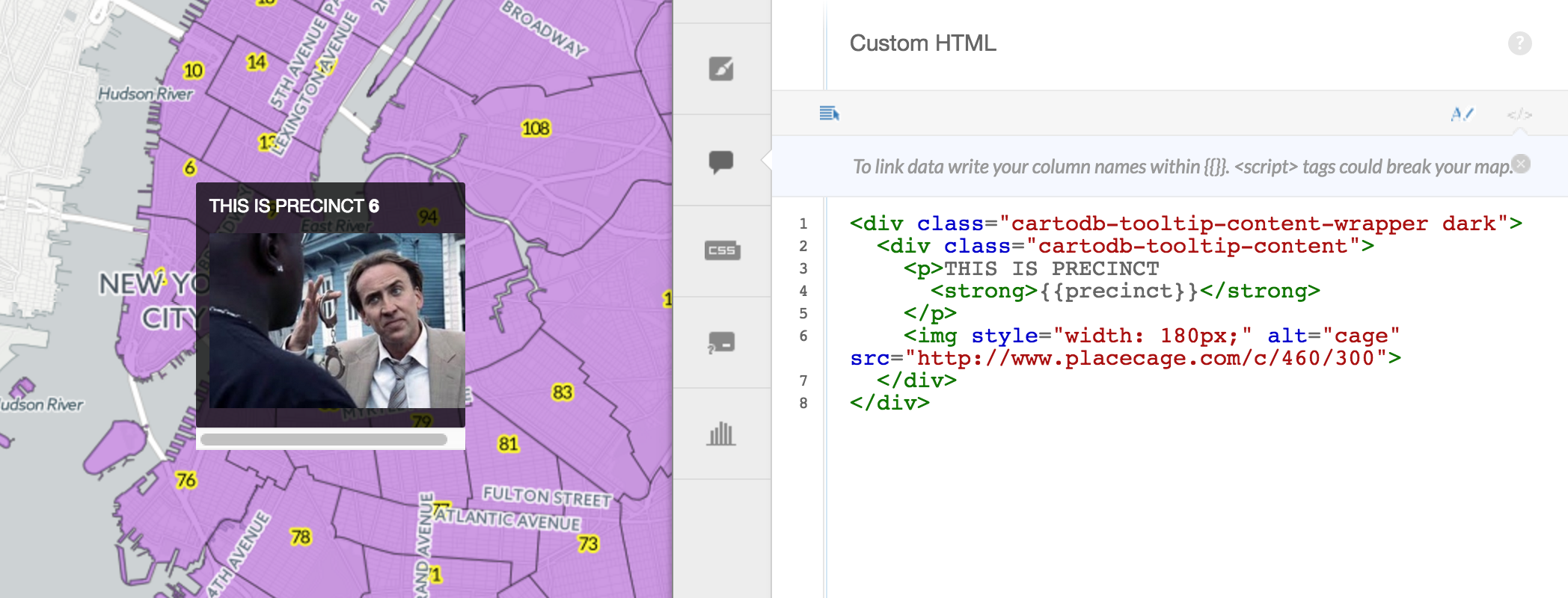Image resolution: width=1568 pixels, height=598 pixels.
Task: Click precinct label 83 on map
Action: point(563,392)
